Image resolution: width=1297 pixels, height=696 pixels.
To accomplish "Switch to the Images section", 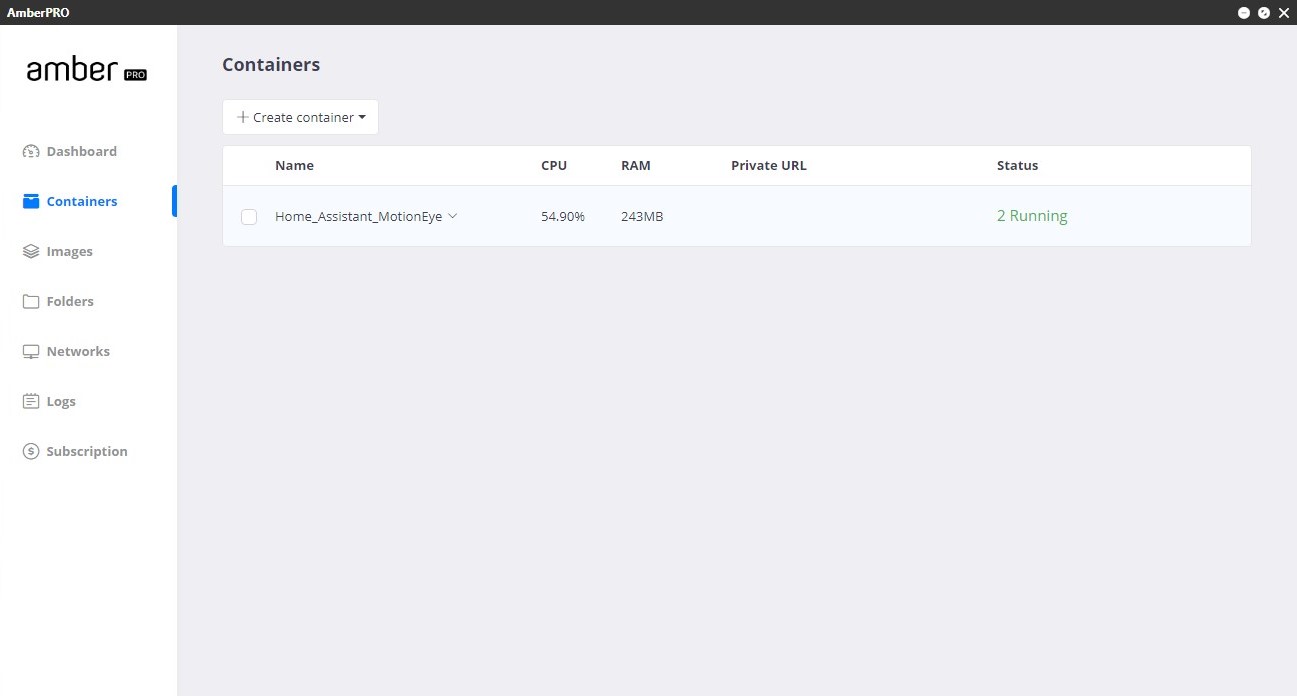I will pyautogui.click(x=70, y=252).
